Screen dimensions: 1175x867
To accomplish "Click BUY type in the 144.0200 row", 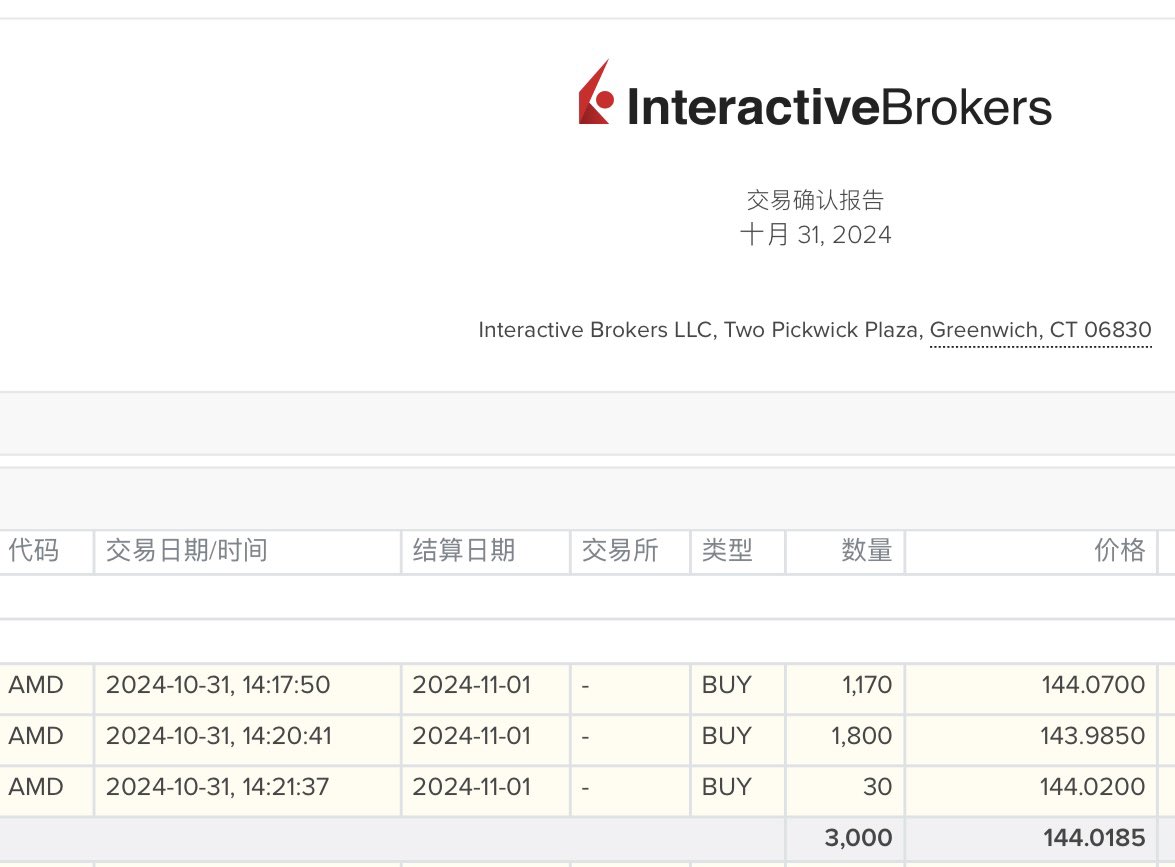I will point(726,787).
